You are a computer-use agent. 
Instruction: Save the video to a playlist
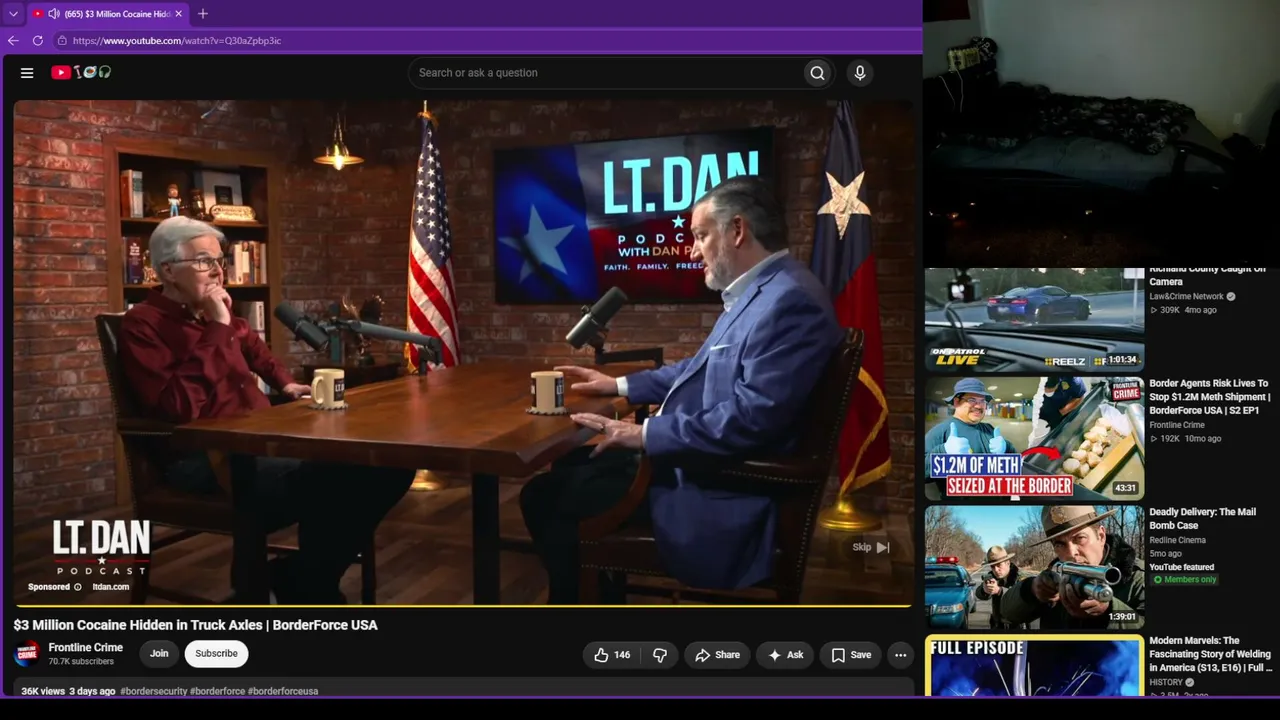[x=851, y=655]
